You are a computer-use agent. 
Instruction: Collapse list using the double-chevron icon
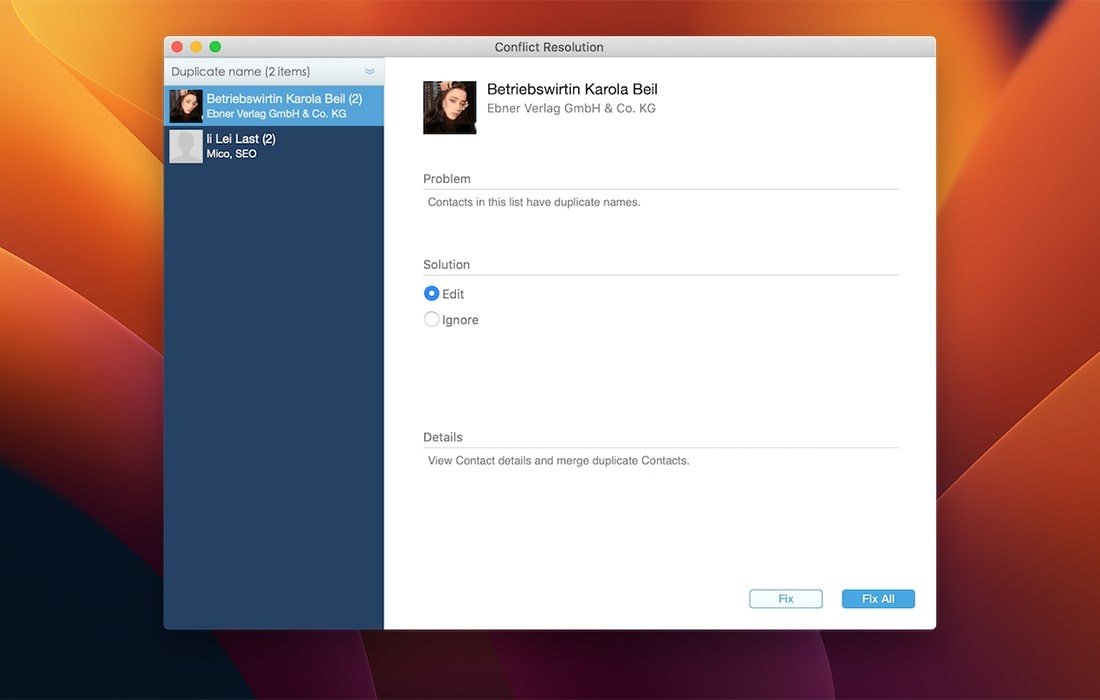370,72
